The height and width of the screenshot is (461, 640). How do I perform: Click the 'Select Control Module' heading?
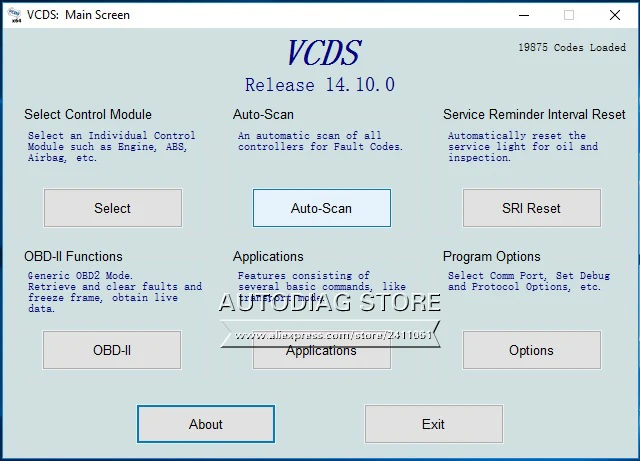point(88,114)
